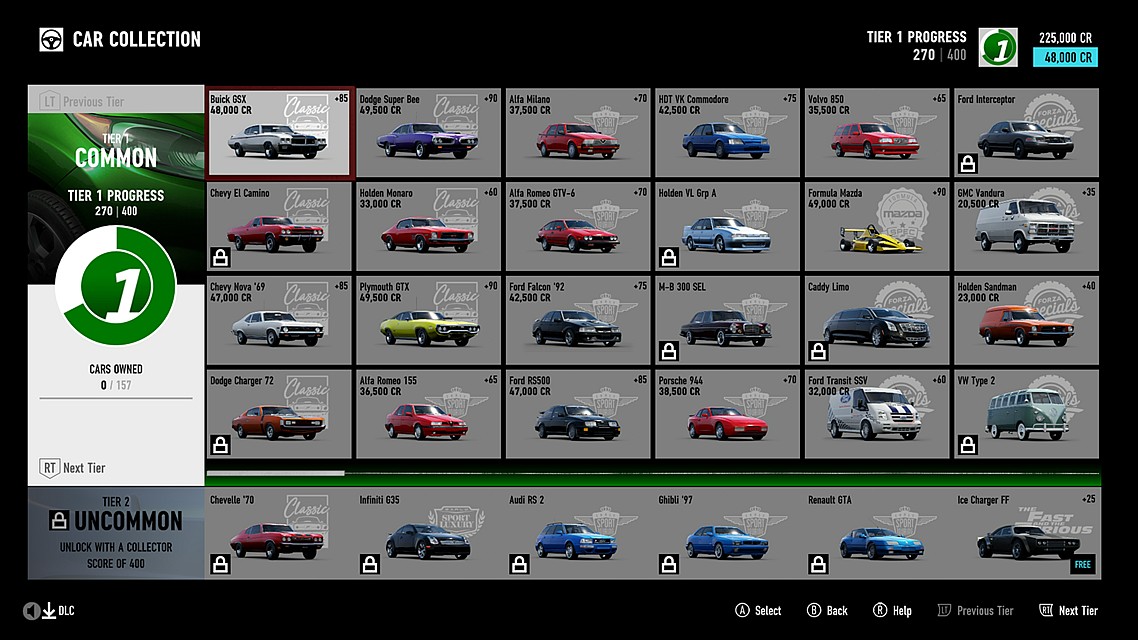Click the lock icon on VW Type 2
Image resolution: width=1138 pixels, height=640 pixels.
(968, 445)
